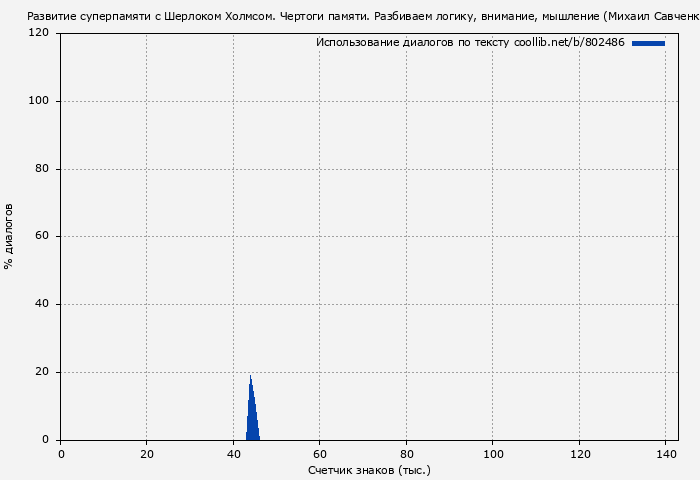Click the 100 tick on the vertical axis
Screen dimensions: 700x480
pos(39,101)
